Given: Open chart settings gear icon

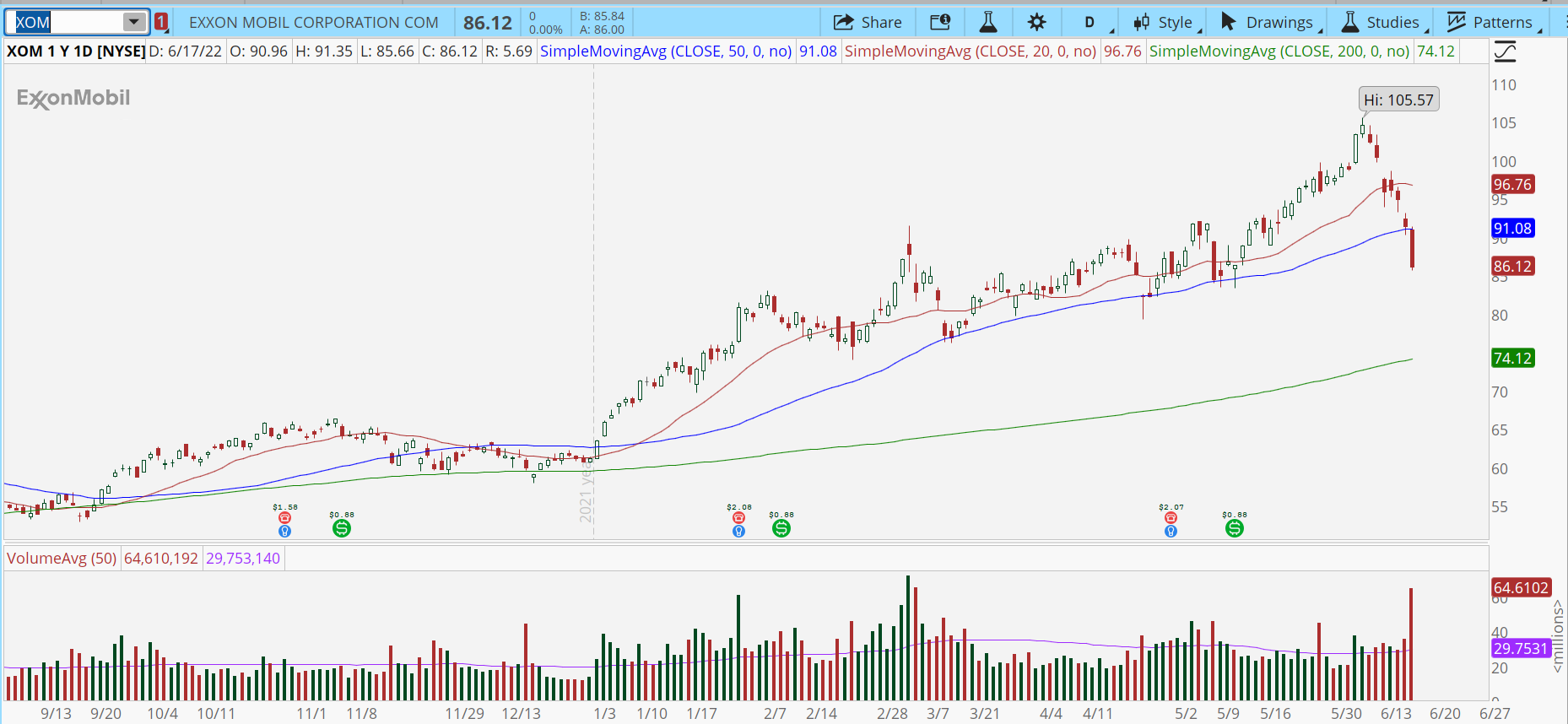Looking at the screenshot, I should [1036, 23].
